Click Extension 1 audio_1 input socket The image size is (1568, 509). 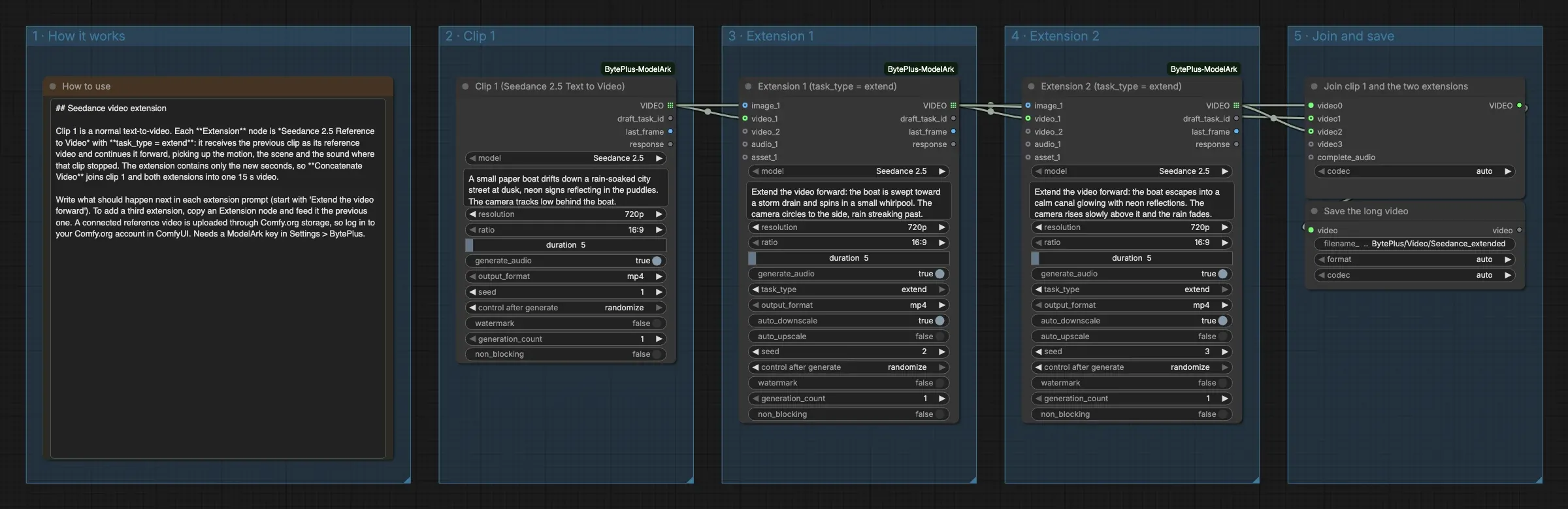[745, 144]
